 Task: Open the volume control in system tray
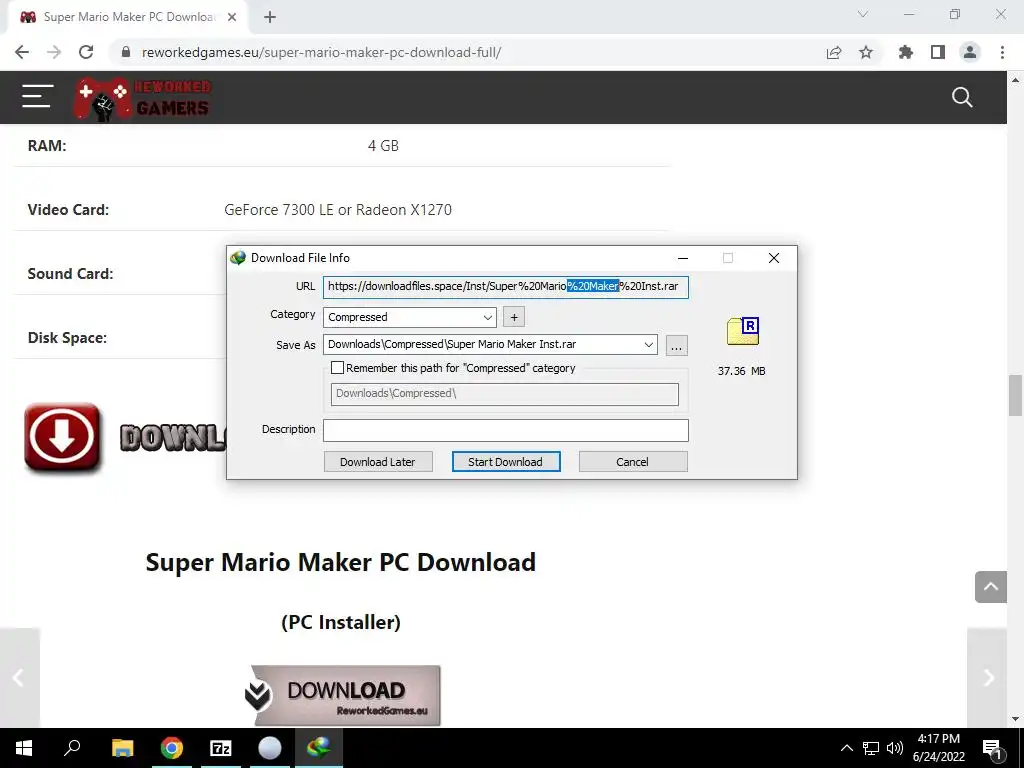(895, 748)
